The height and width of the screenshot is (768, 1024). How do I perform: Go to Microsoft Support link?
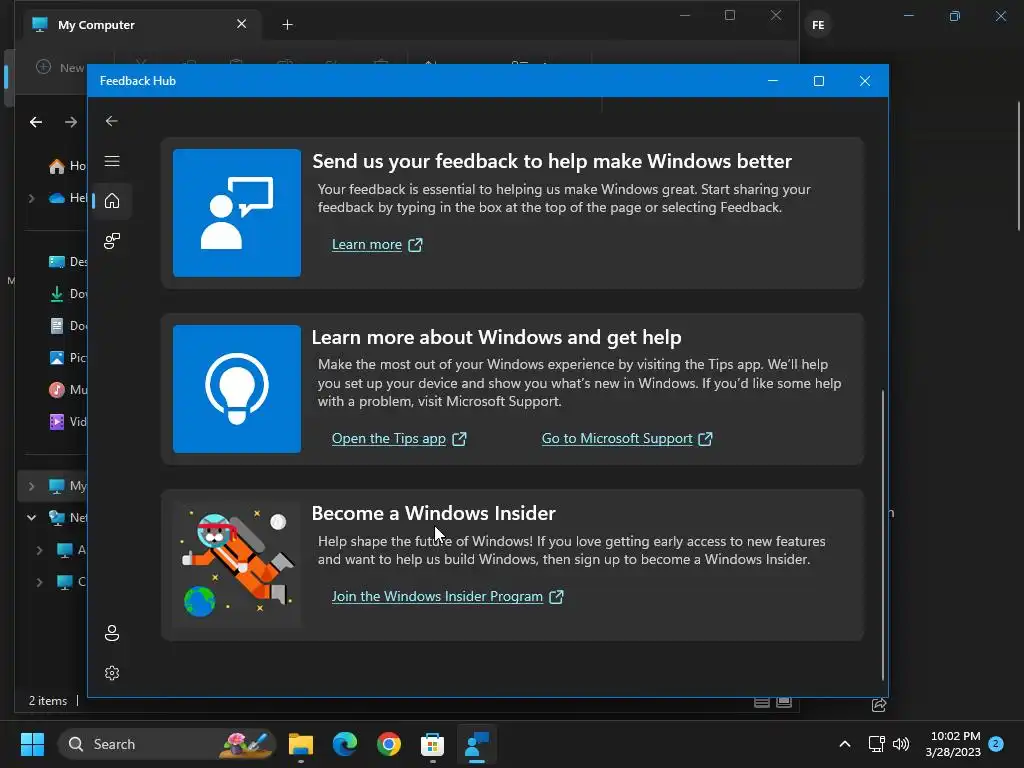click(x=617, y=438)
